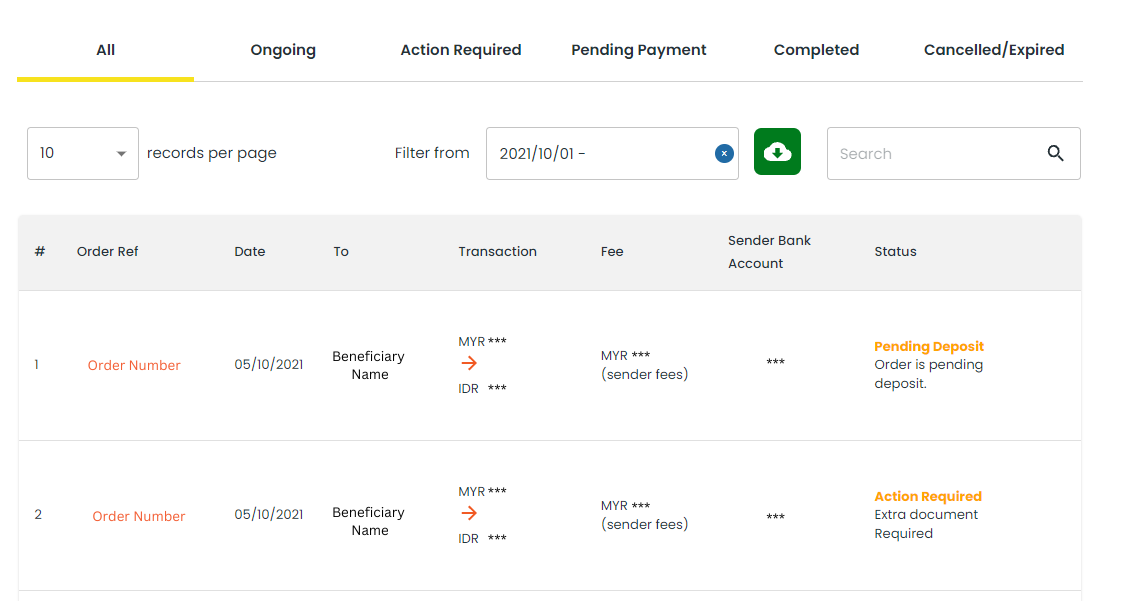Click Beneficiary Name in row 1

click(368, 365)
